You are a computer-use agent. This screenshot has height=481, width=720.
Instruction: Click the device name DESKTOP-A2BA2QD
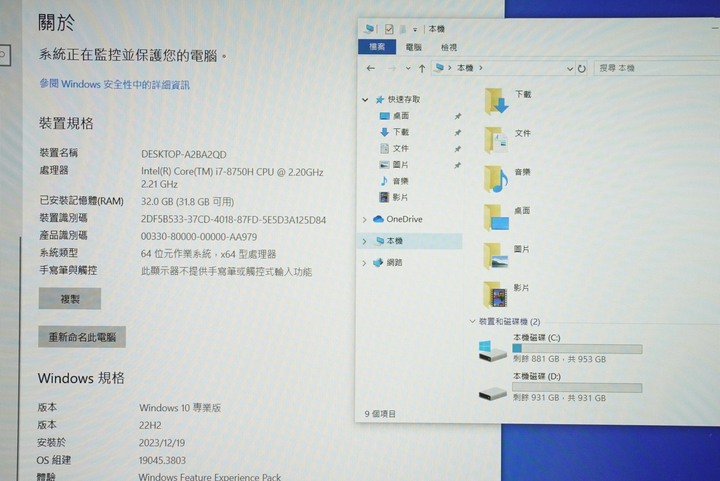(x=184, y=154)
